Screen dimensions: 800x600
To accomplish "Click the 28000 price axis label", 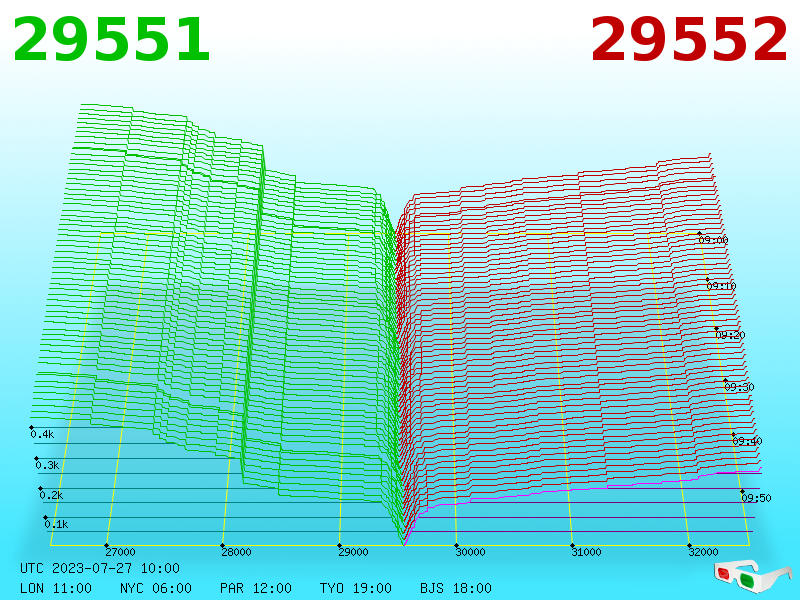I will (236, 552).
